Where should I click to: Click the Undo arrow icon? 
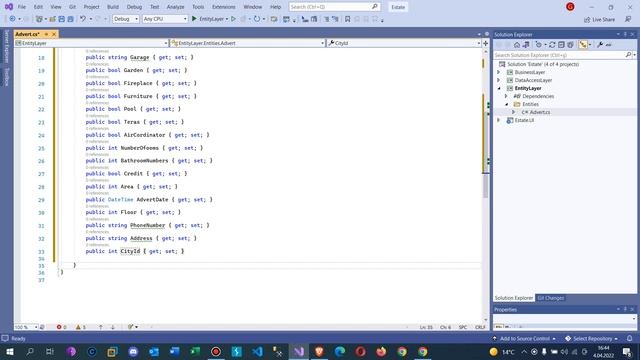click(x=83, y=19)
